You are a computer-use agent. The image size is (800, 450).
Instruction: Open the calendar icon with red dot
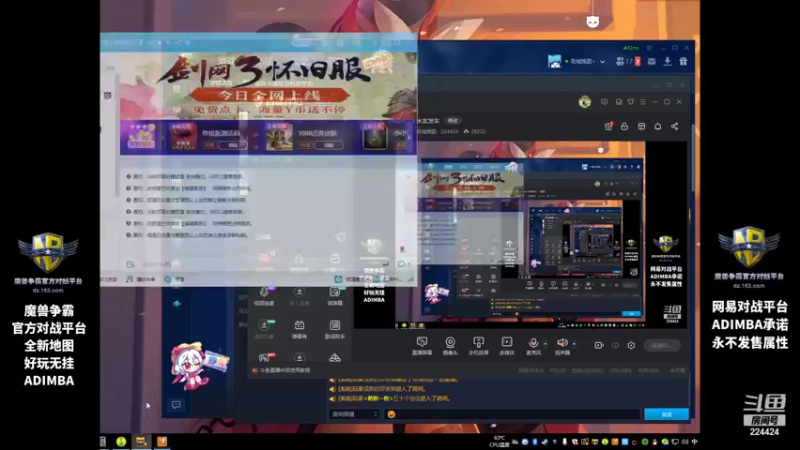608,126
